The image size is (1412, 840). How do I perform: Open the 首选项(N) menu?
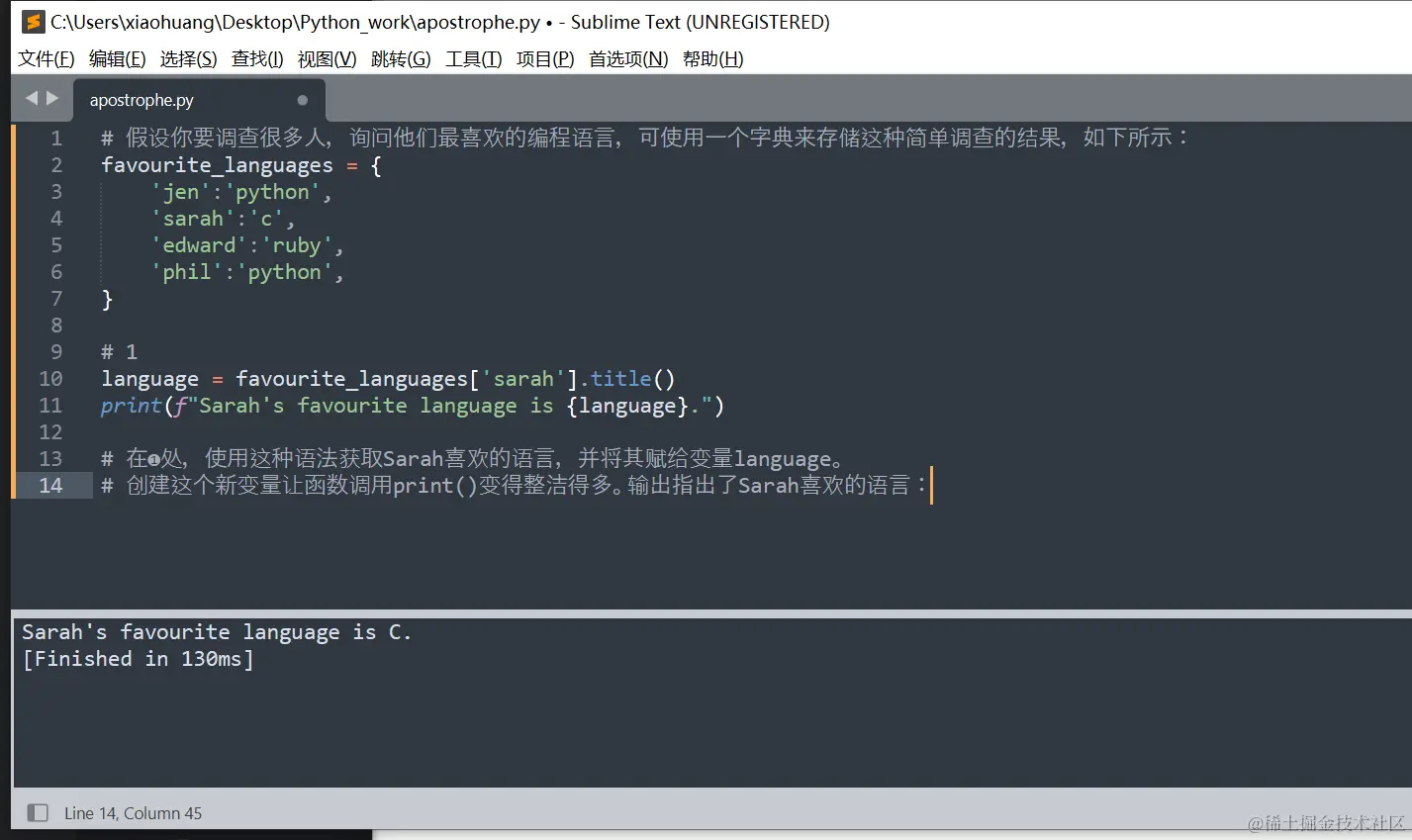[x=628, y=58]
